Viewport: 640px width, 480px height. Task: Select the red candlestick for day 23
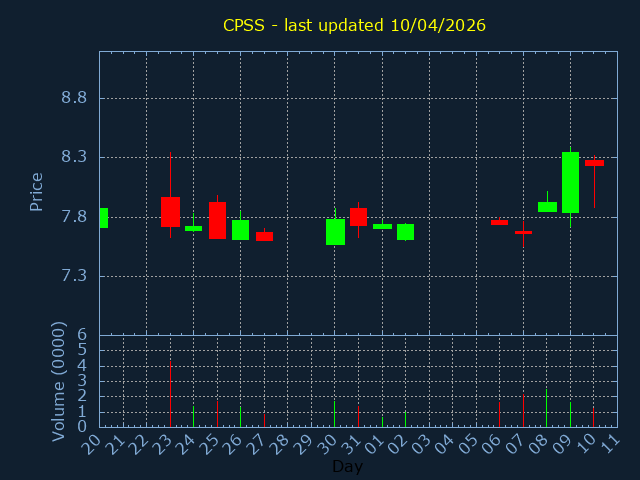170,212
